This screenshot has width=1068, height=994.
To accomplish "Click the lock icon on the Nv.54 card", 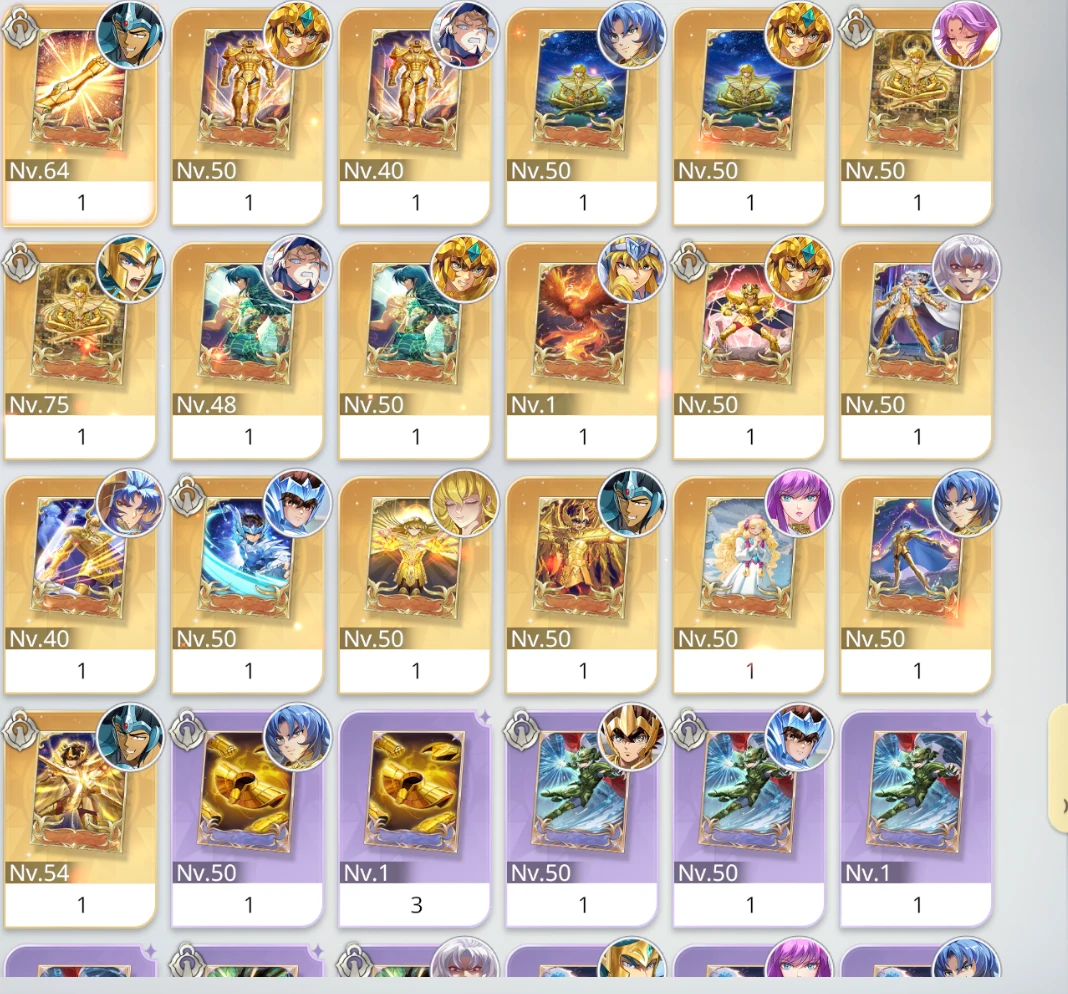I will click(18, 730).
